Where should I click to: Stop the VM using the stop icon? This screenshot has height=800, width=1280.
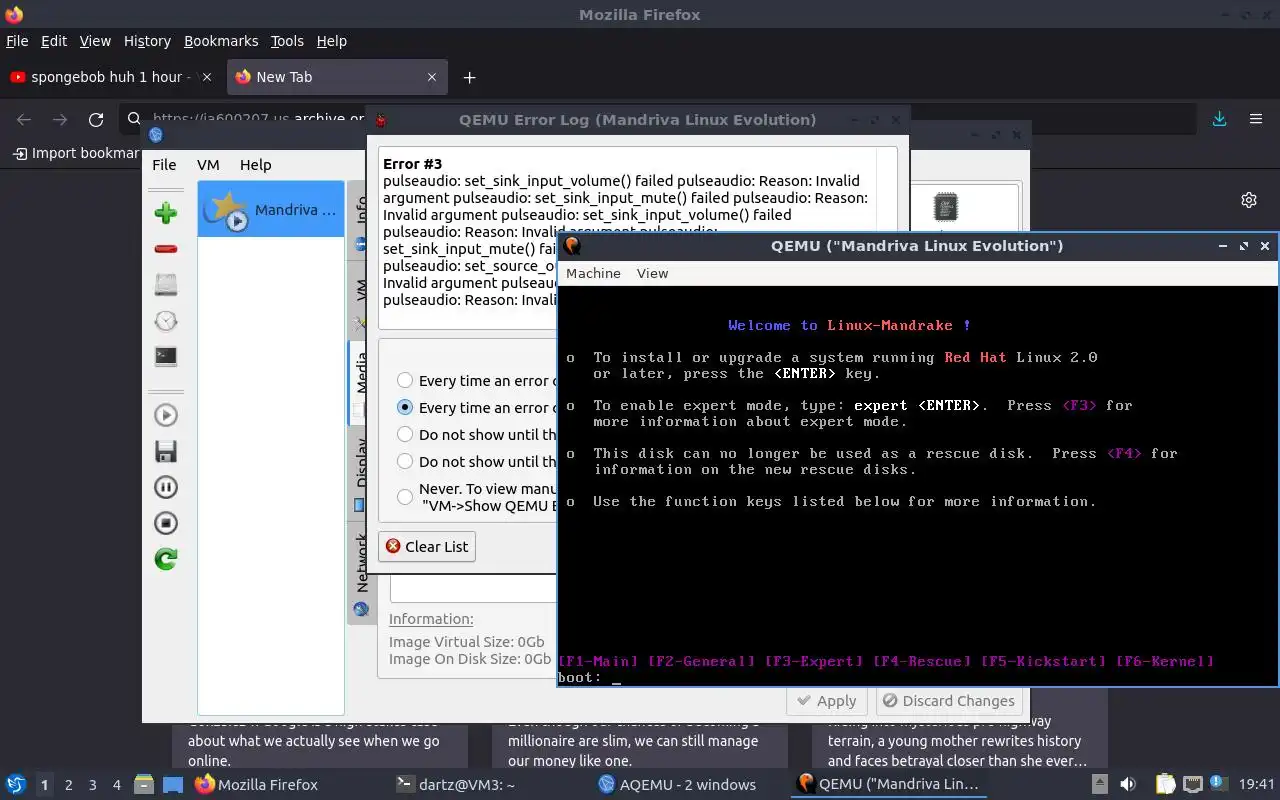pyautogui.click(x=166, y=523)
